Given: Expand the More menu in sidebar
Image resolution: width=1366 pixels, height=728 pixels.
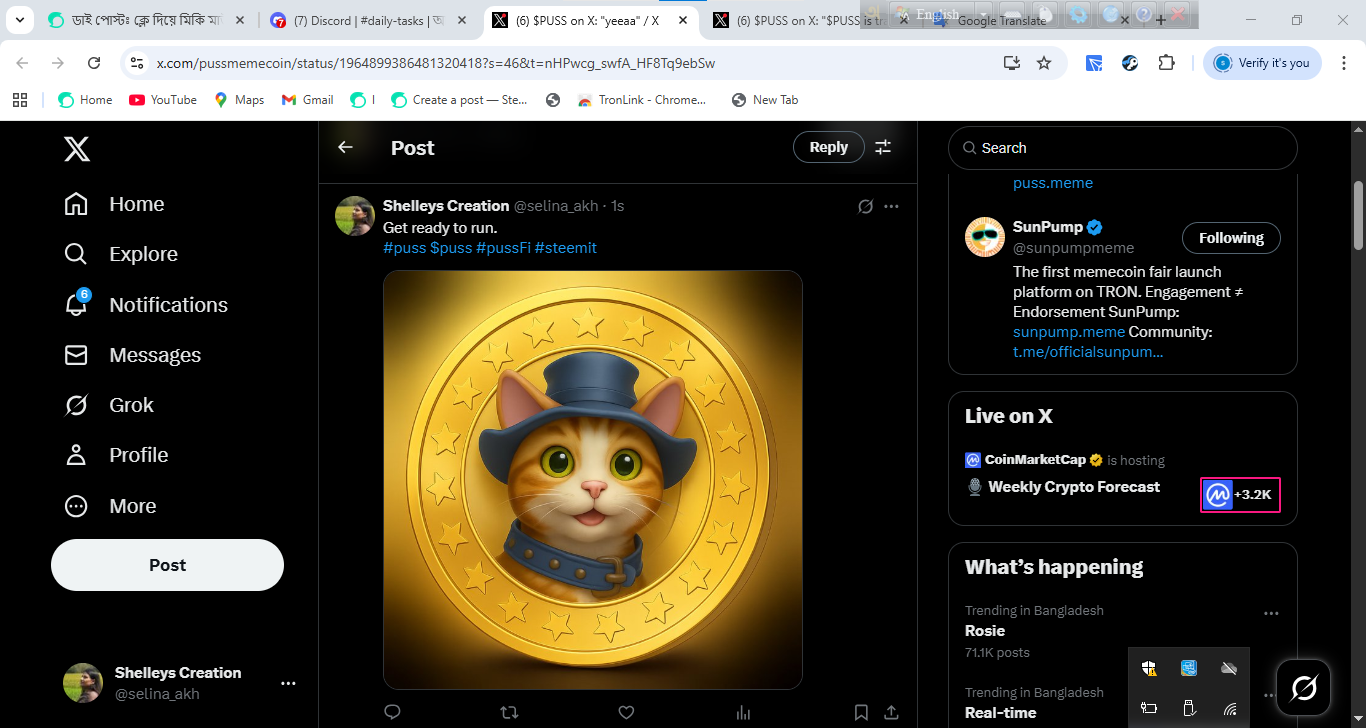Looking at the screenshot, I should pyautogui.click(x=110, y=506).
